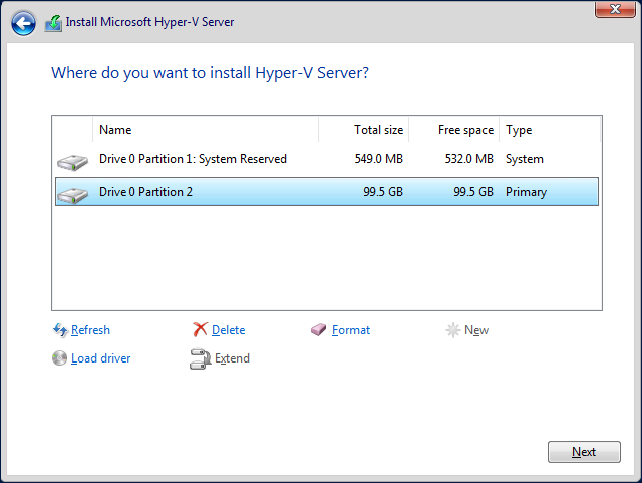Click the Load driver disc icon

pos(60,358)
